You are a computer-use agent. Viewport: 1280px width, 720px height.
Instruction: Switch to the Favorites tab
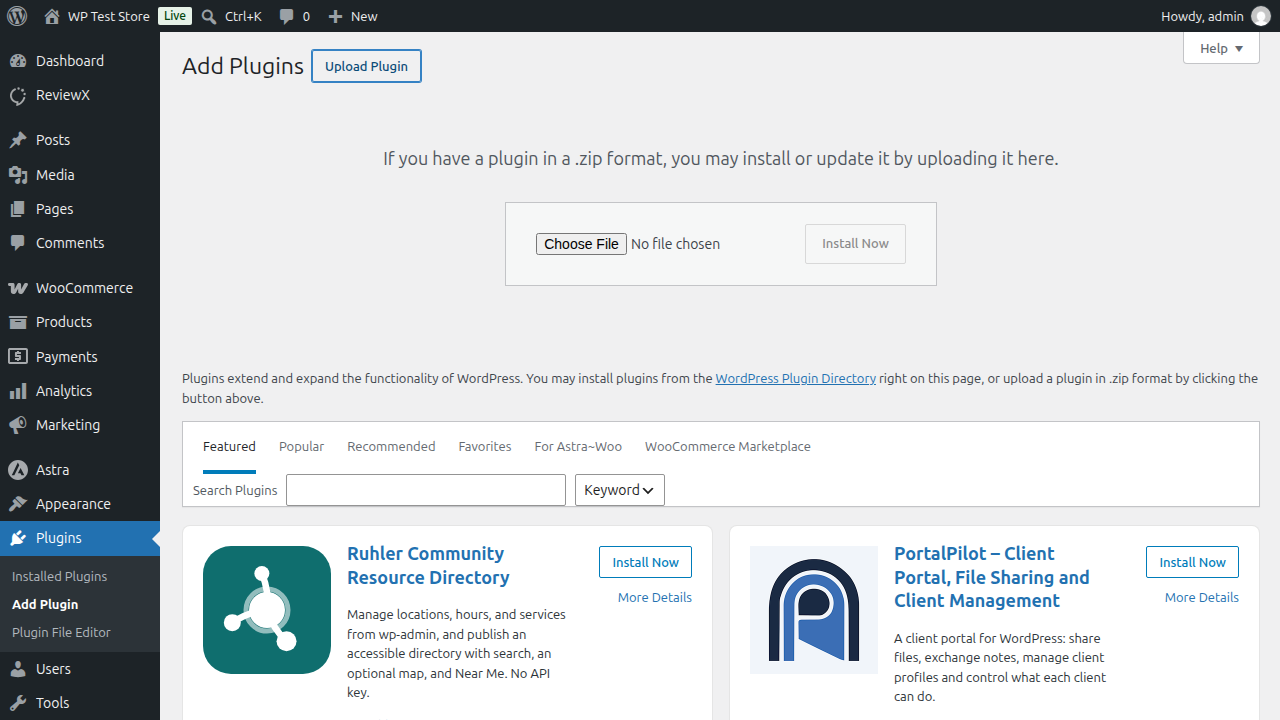coord(485,447)
